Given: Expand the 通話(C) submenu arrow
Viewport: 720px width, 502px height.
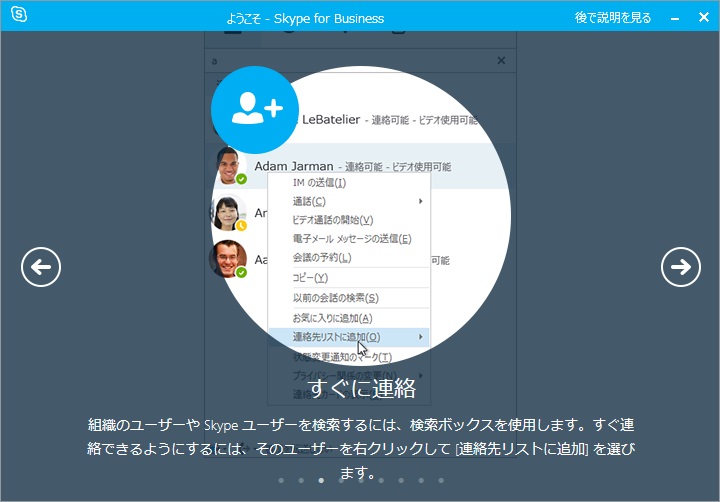Looking at the screenshot, I should click(420, 201).
